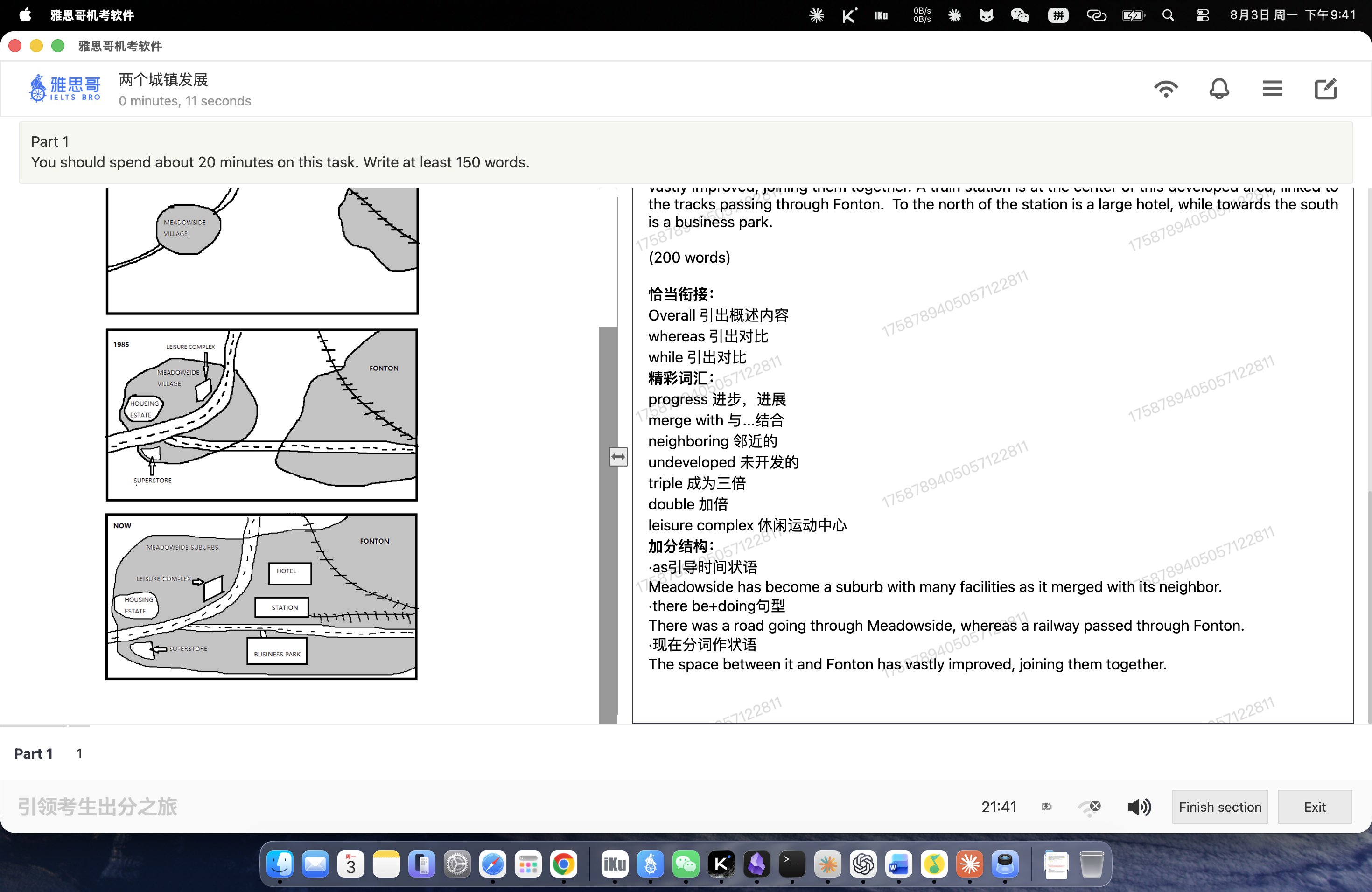Toggle the 拼 input method indicator
Image resolution: width=1372 pixels, height=892 pixels.
click(1058, 15)
